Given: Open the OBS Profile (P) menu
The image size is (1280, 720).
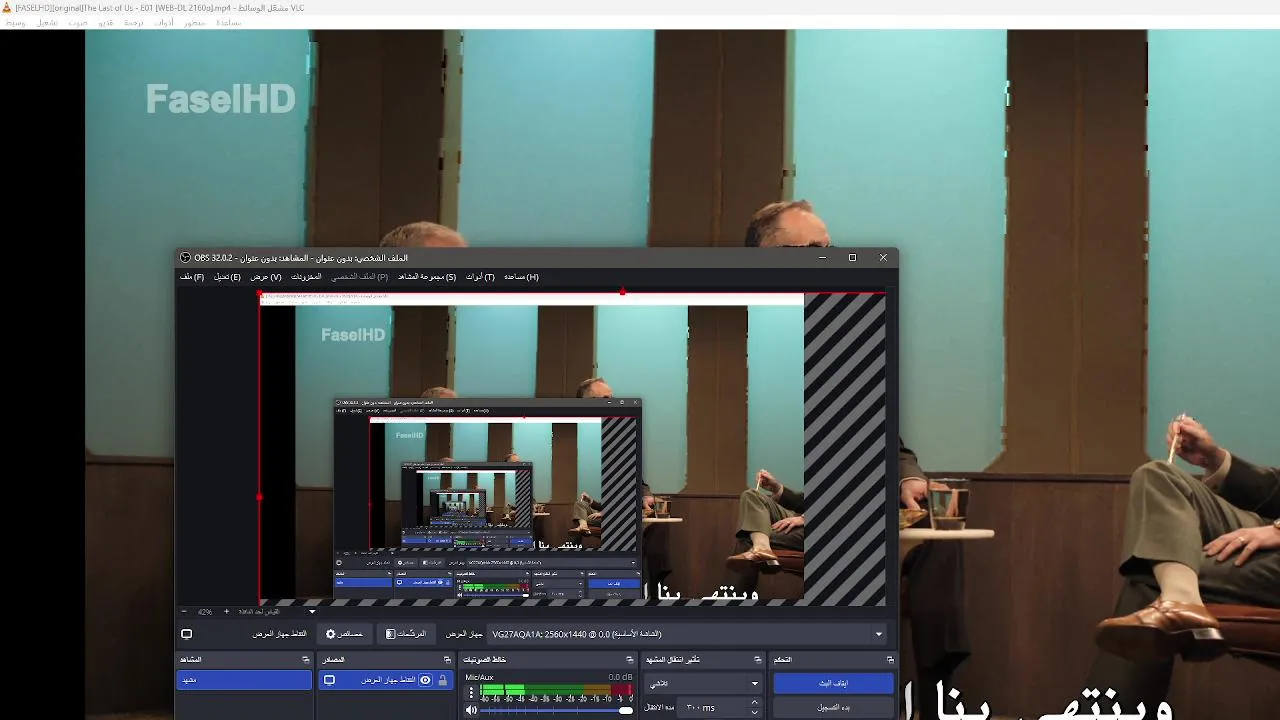Looking at the screenshot, I should [x=360, y=277].
